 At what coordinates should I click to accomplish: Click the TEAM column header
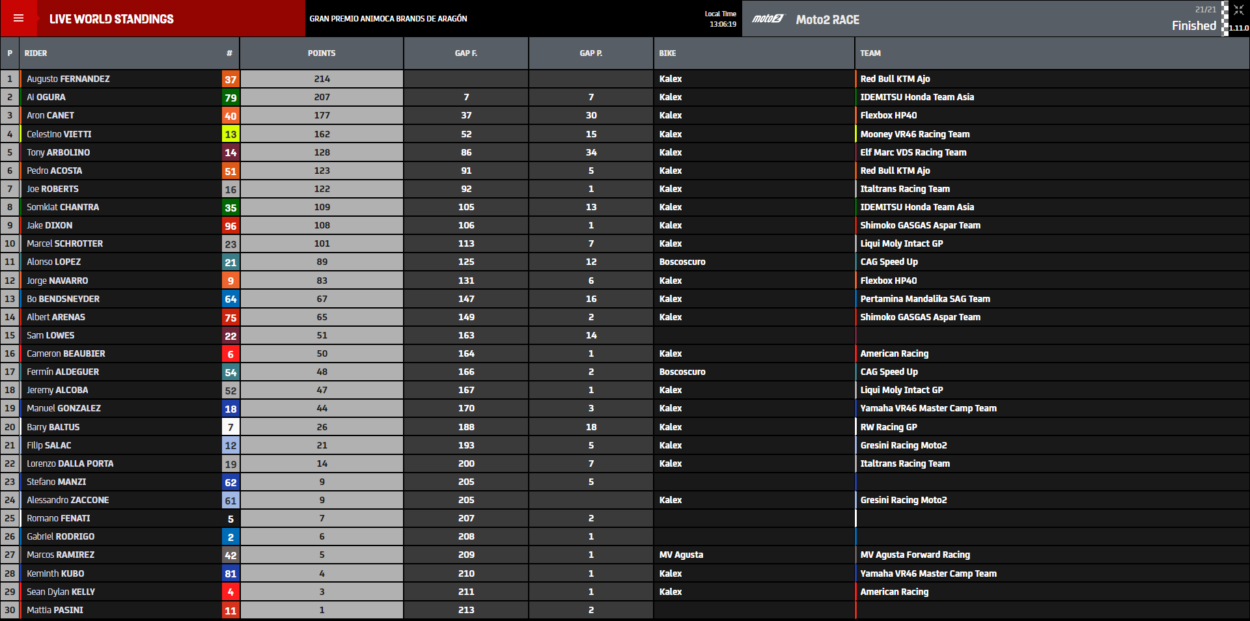870,53
